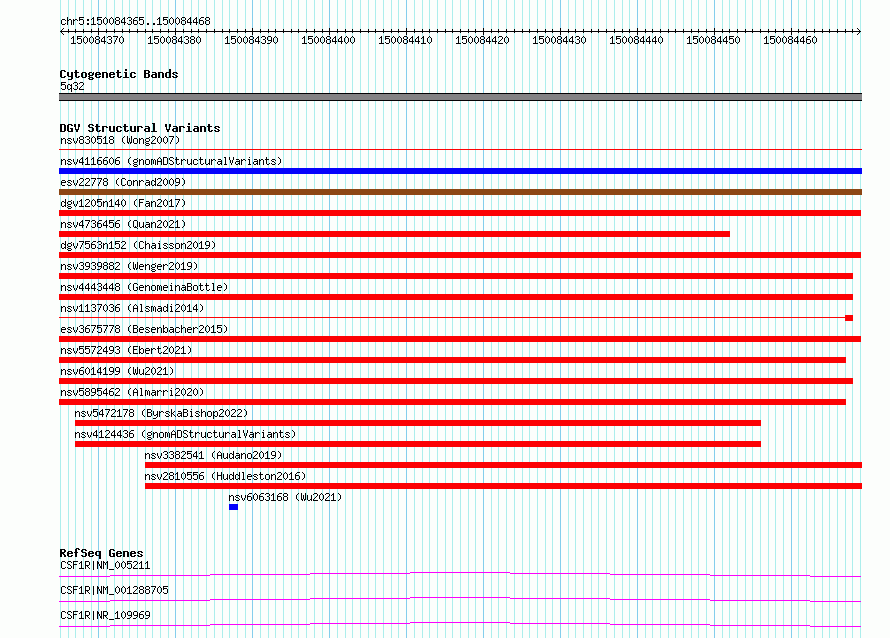
Task: Open nsv3382541 (Audano2019) variant
Action: click(213, 455)
